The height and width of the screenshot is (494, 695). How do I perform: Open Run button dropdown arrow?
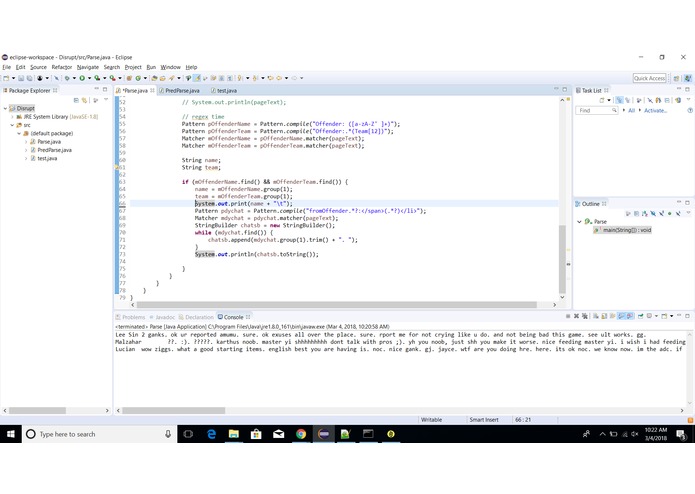point(89,78)
